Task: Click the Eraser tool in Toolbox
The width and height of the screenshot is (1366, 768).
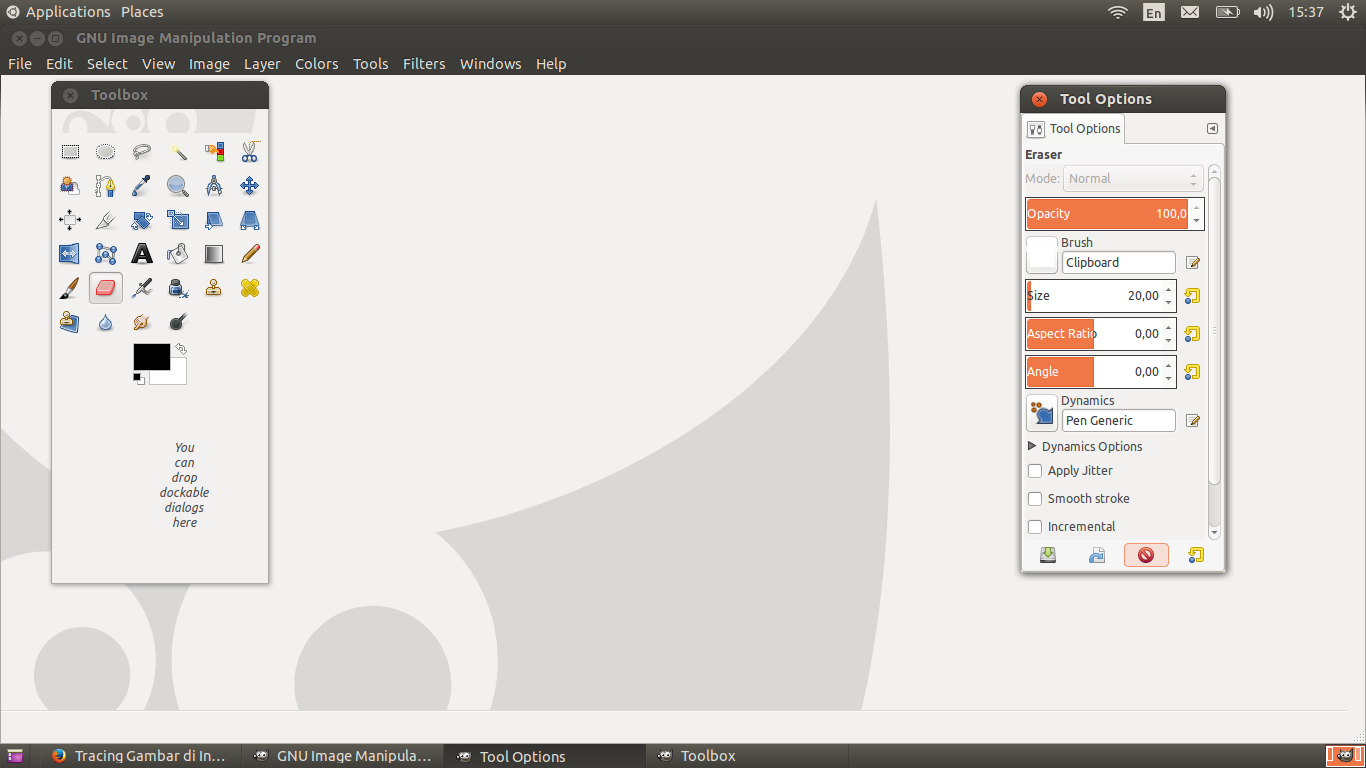Action: pos(106,288)
